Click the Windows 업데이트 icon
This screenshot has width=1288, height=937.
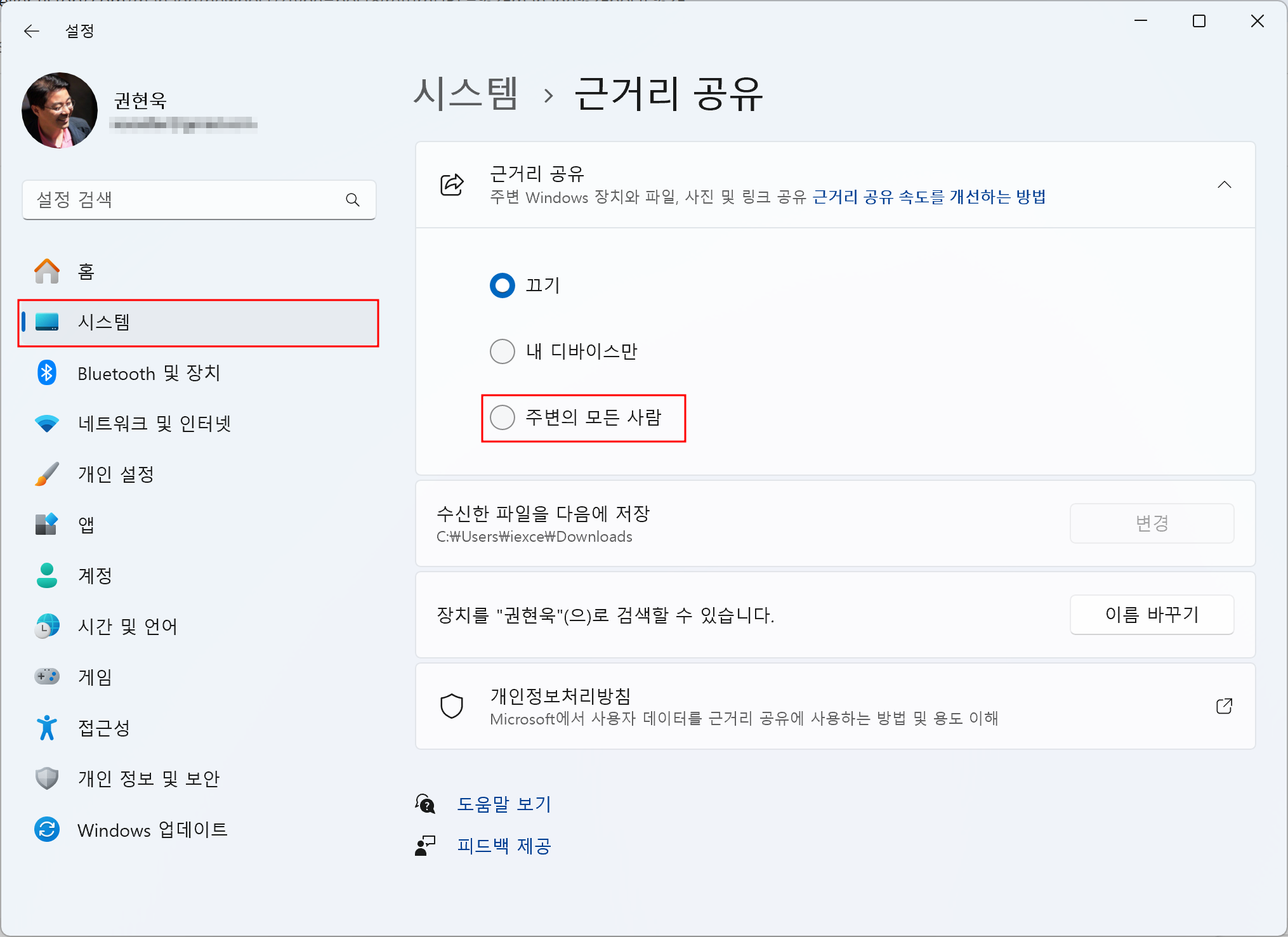click(x=47, y=829)
